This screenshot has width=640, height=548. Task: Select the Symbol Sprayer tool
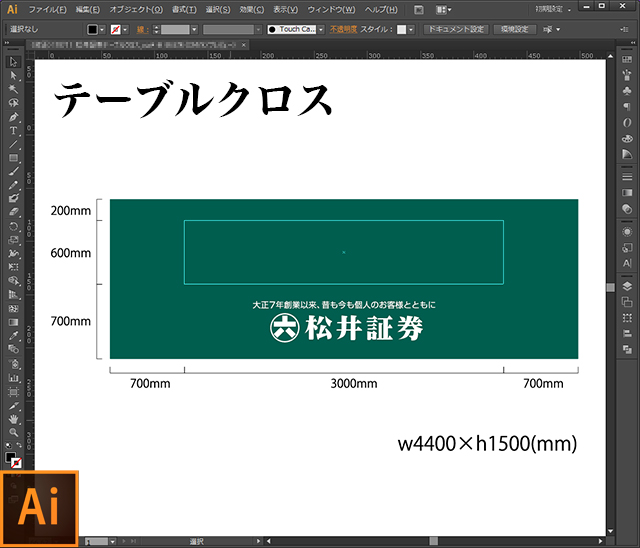(x=13, y=364)
